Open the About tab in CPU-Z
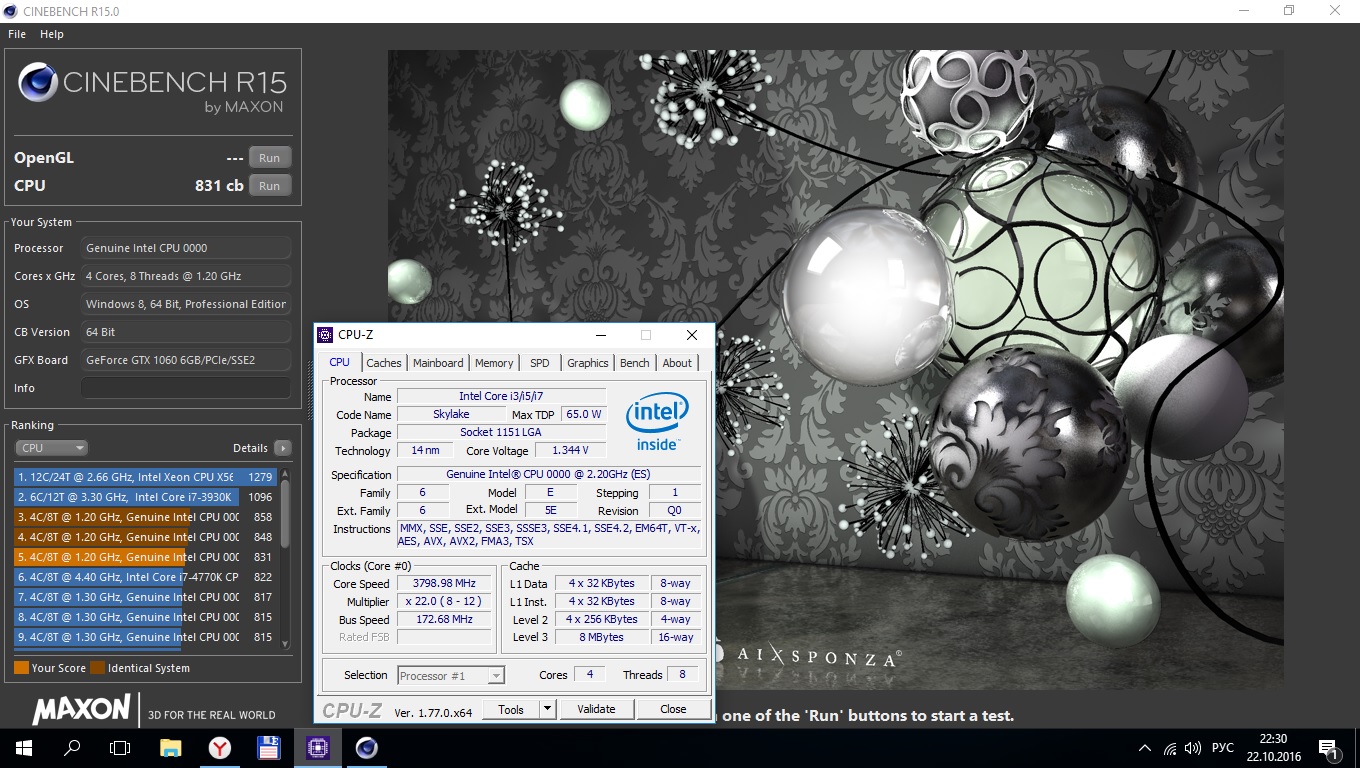 coord(677,363)
